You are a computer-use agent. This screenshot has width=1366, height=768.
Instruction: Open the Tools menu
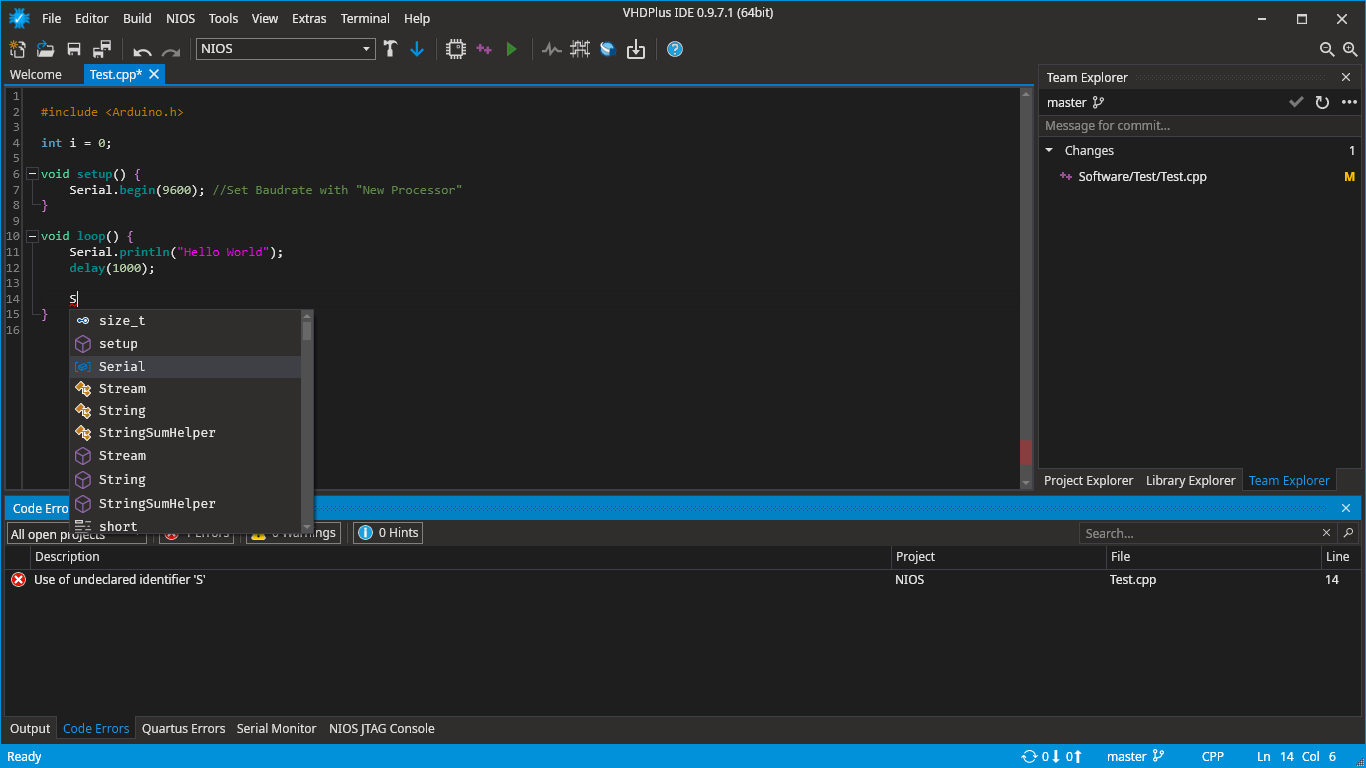pyautogui.click(x=223, y=18)
